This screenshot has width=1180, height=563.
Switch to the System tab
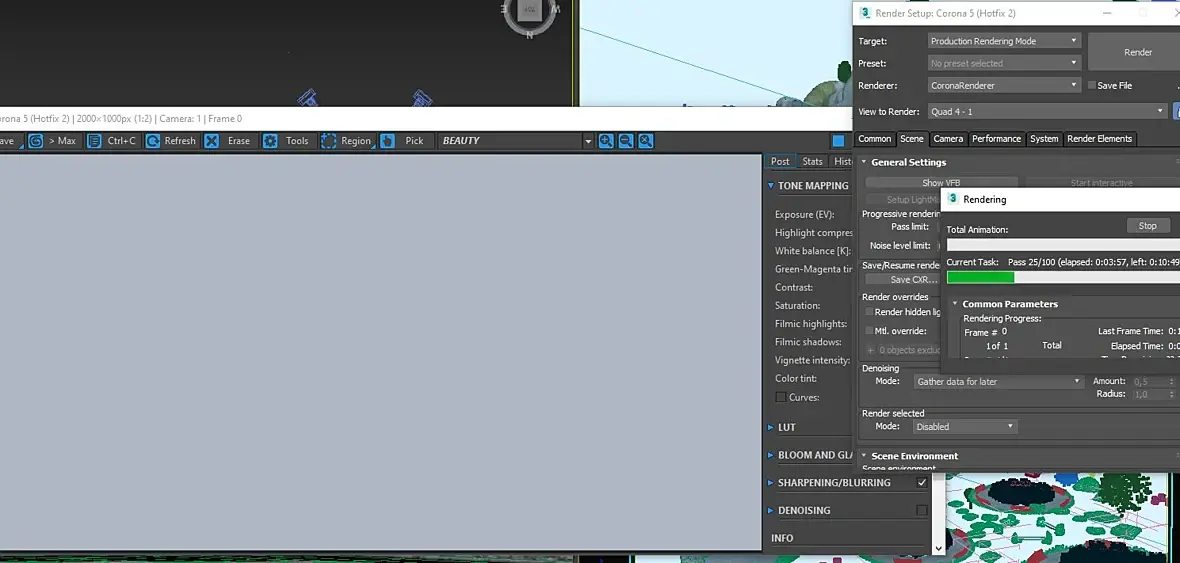(1044, 138)
